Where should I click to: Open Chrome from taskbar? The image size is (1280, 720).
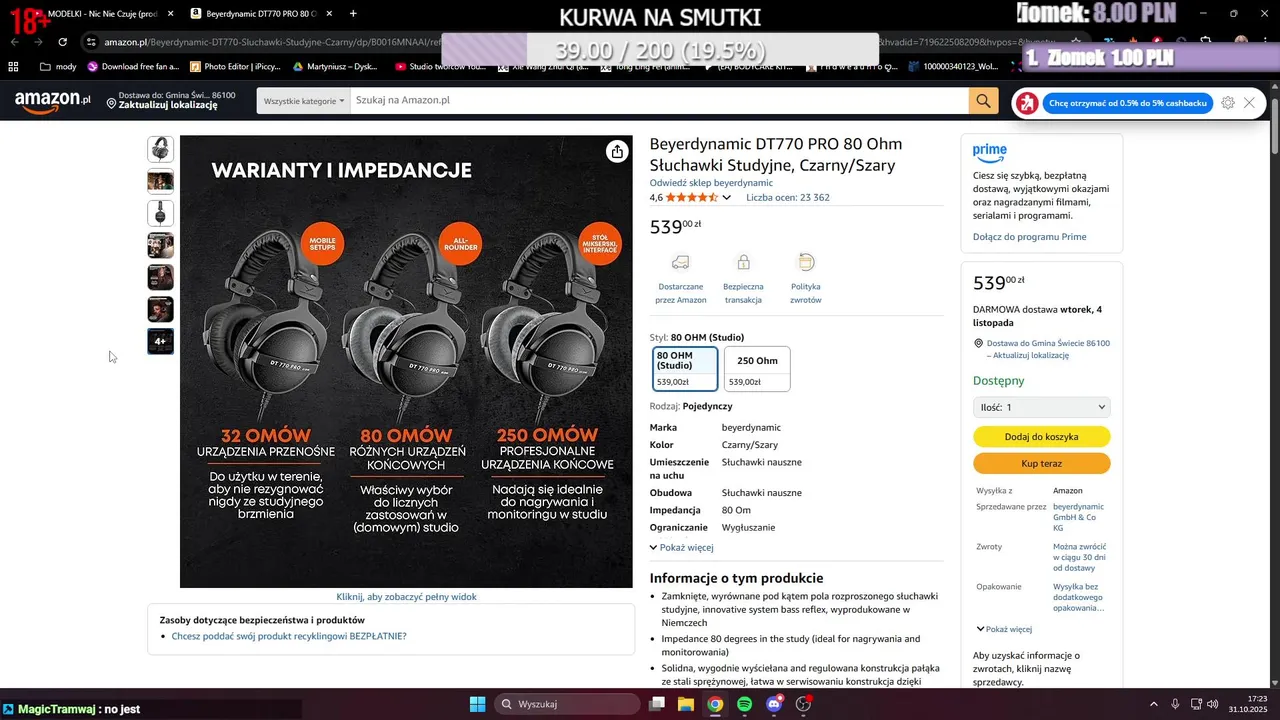point(715,704)
